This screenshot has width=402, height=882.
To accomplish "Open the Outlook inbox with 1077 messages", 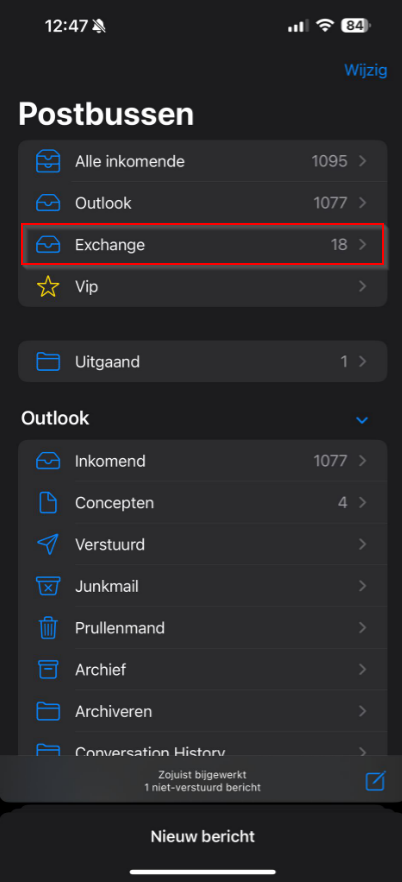I will [202, 203].
